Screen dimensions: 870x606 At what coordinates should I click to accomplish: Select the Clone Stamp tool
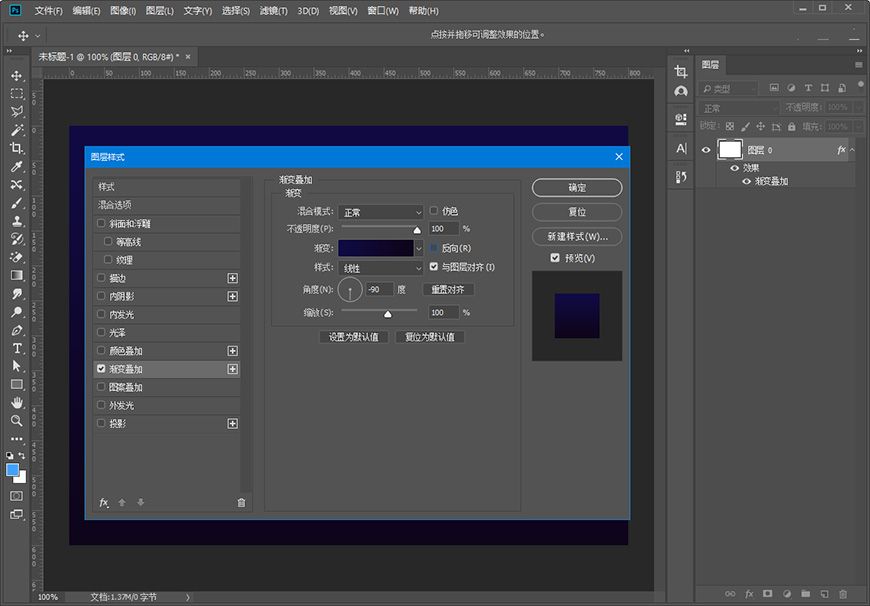pyautogui.click(x=17, y=221)
